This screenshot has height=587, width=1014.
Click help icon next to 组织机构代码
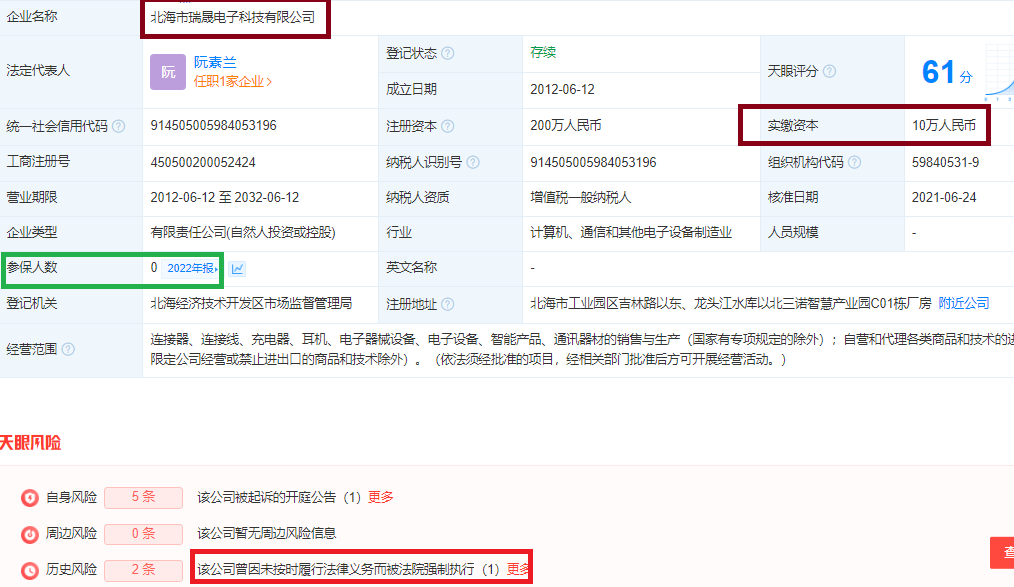click(854, 162)
